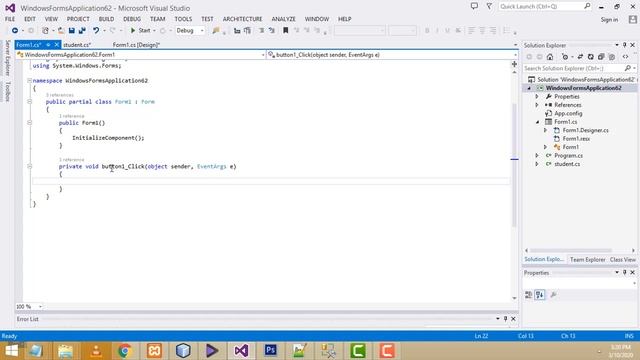The height and width of the screenshot is (360, 640).
Task: Open the feedback speech bubble icon in title bar
Action: (x=474, y=6)
